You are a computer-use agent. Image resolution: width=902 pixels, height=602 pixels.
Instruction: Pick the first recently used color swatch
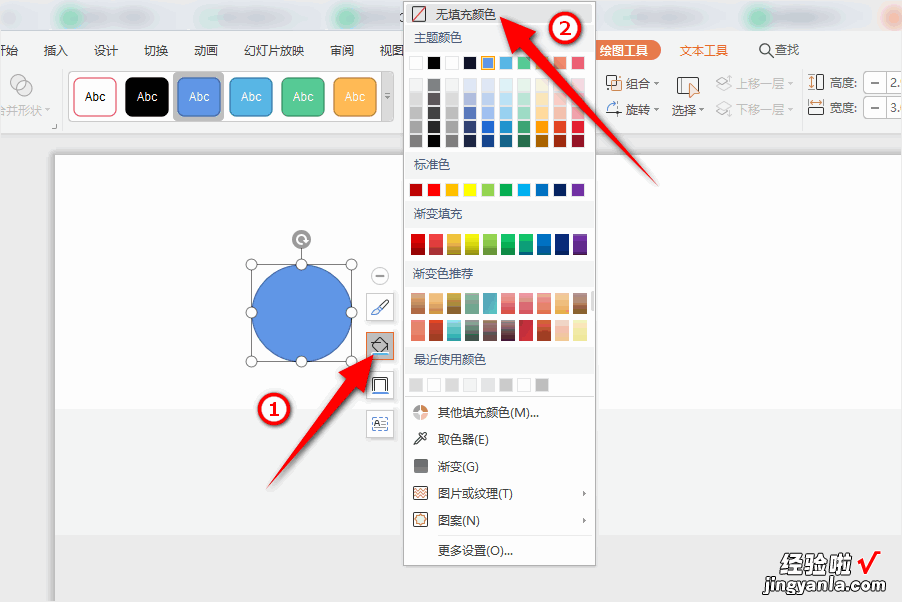(416, 385)
